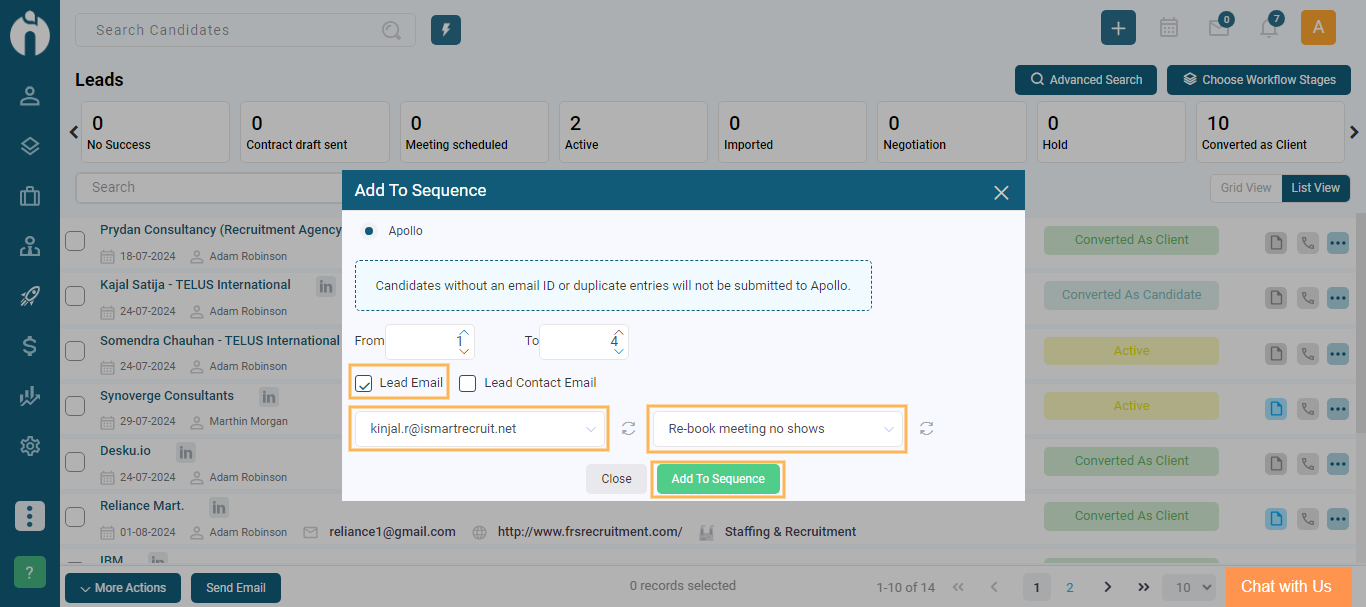Refresh the email account list icon

(x=628, y=429)
